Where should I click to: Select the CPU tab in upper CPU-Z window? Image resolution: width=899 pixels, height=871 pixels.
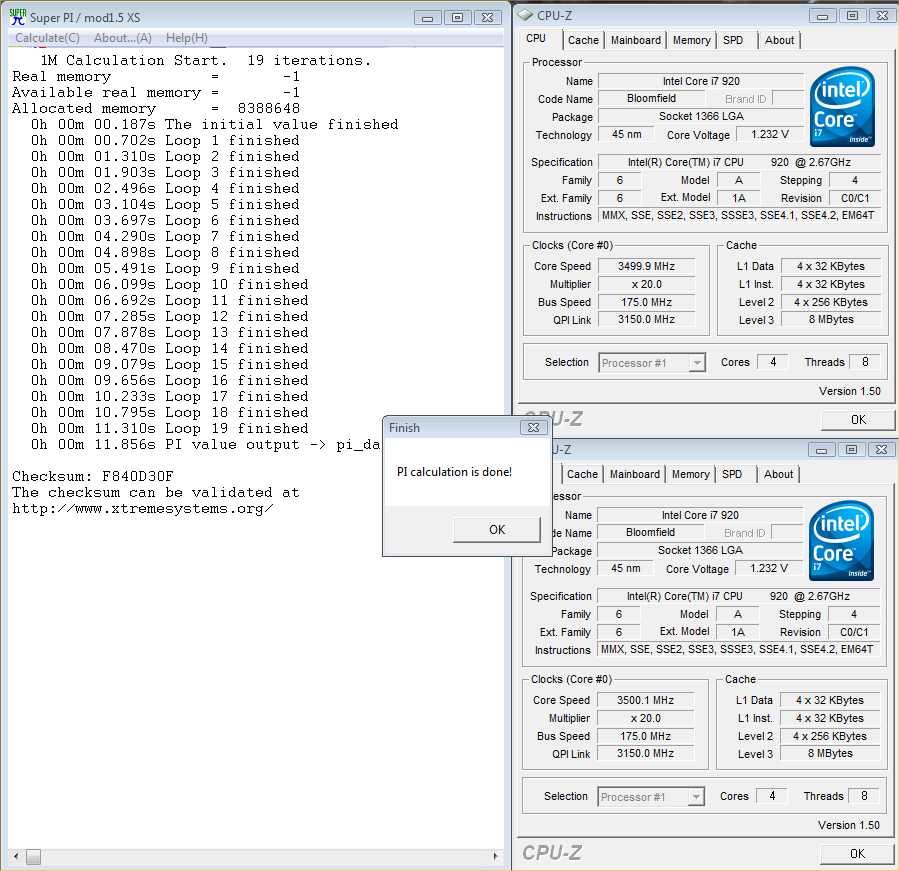click(x=536, y=38)
